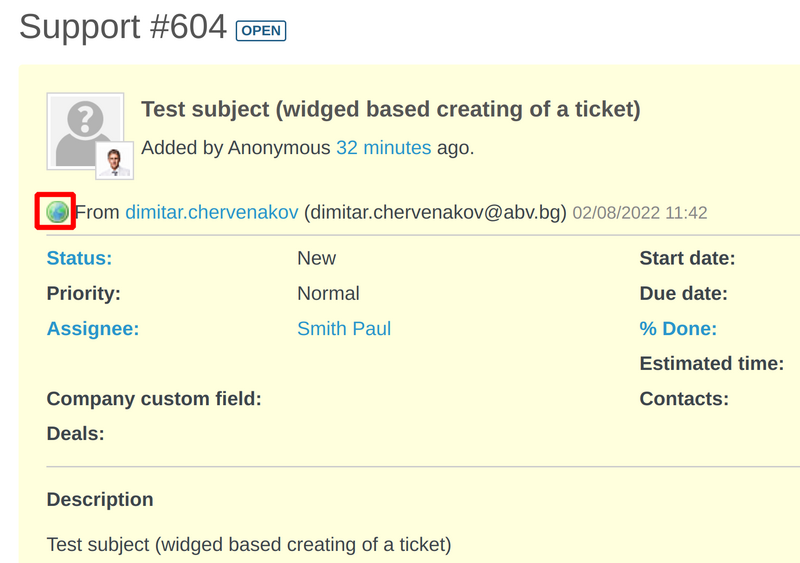
Task: Click the globe icon before From
Action: tap(58, 212)
